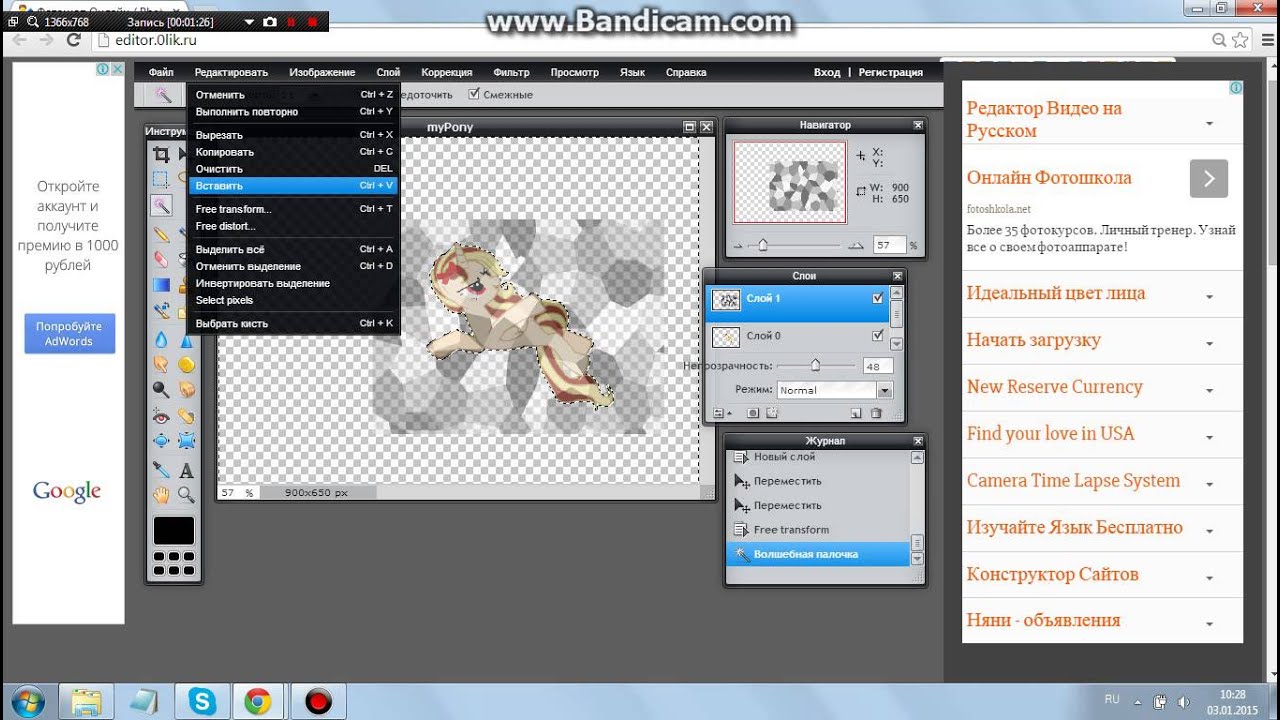This screenshot has width=1280, height=720.
Task: Click the Free transform history entry
Action: (791, 530)
